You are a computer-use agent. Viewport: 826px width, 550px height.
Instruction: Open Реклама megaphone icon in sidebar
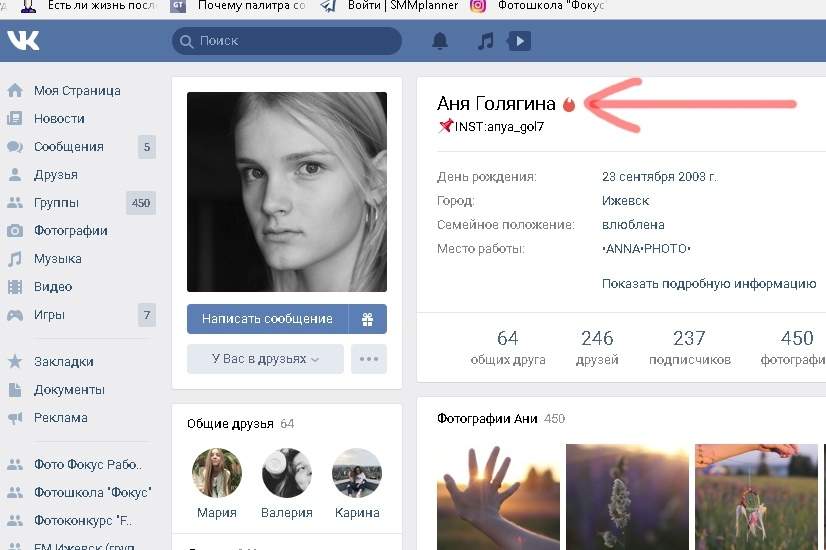tap(15, 418)
